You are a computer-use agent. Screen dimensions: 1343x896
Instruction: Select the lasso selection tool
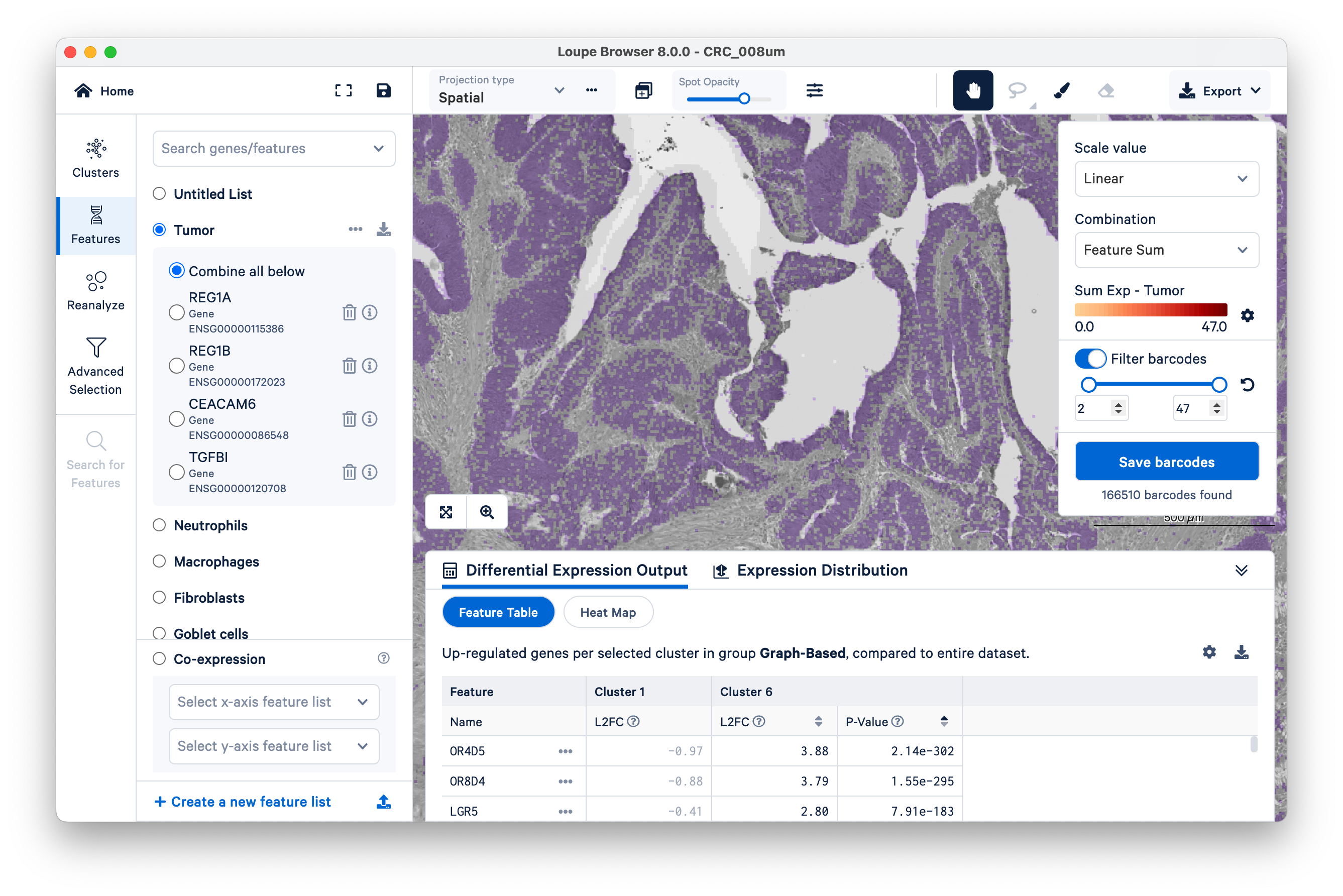pos(1017,90)
